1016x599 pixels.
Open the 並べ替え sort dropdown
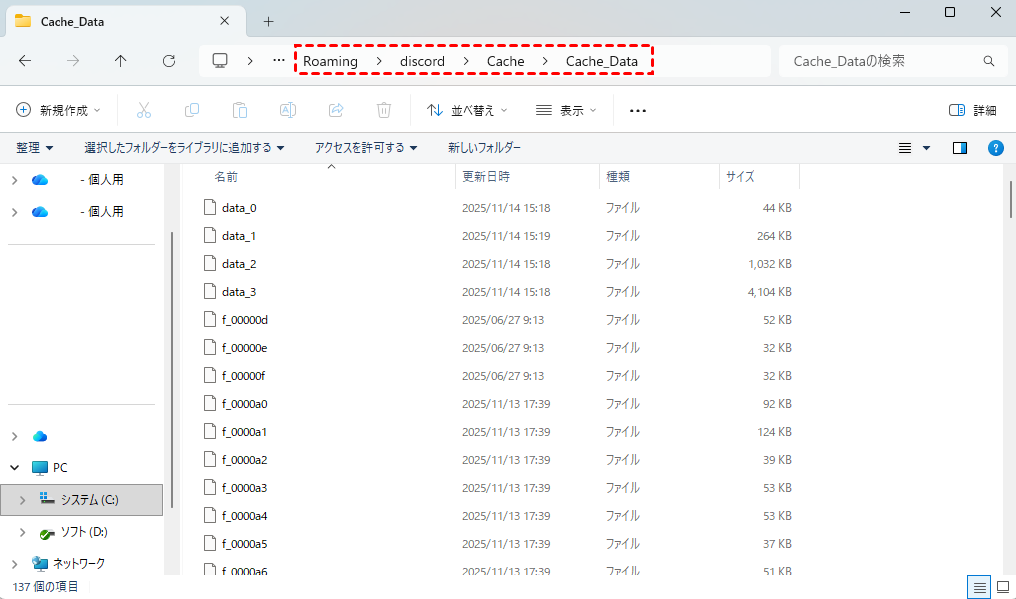tap(467, 111)
